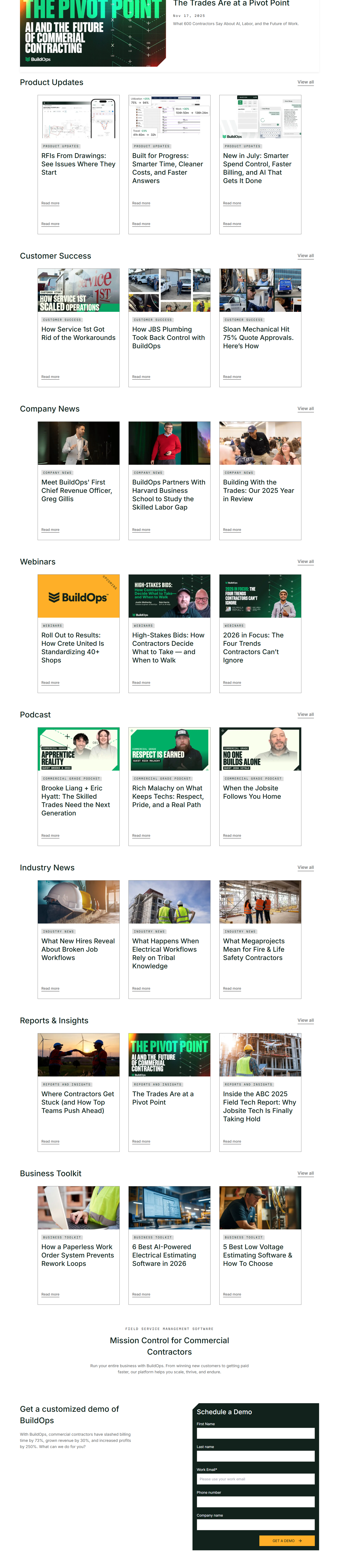Open View all for Customer Success
This screenshot has height=1568, width=339.
point(306,256)
